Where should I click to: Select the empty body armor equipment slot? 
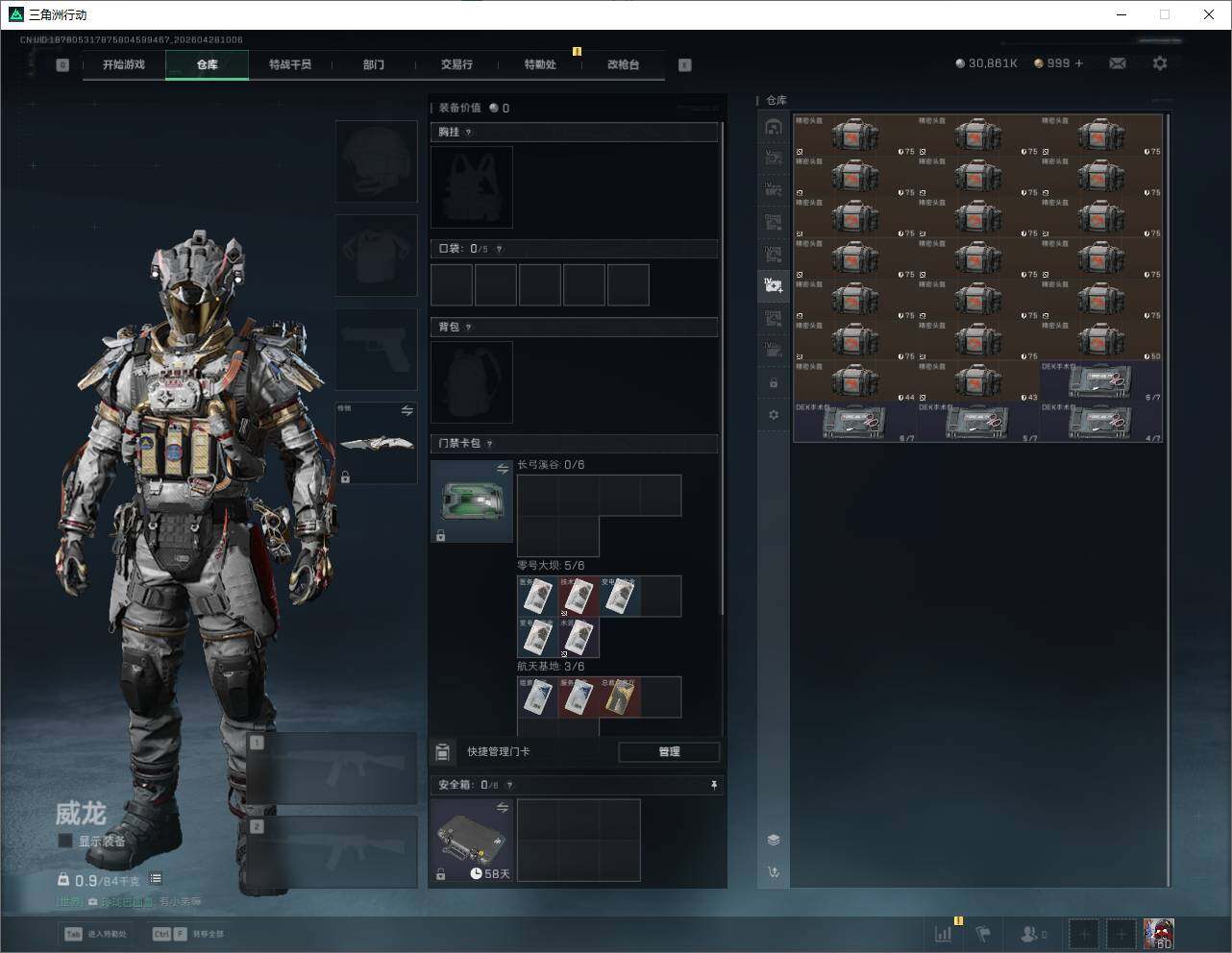tap(376, 256)
